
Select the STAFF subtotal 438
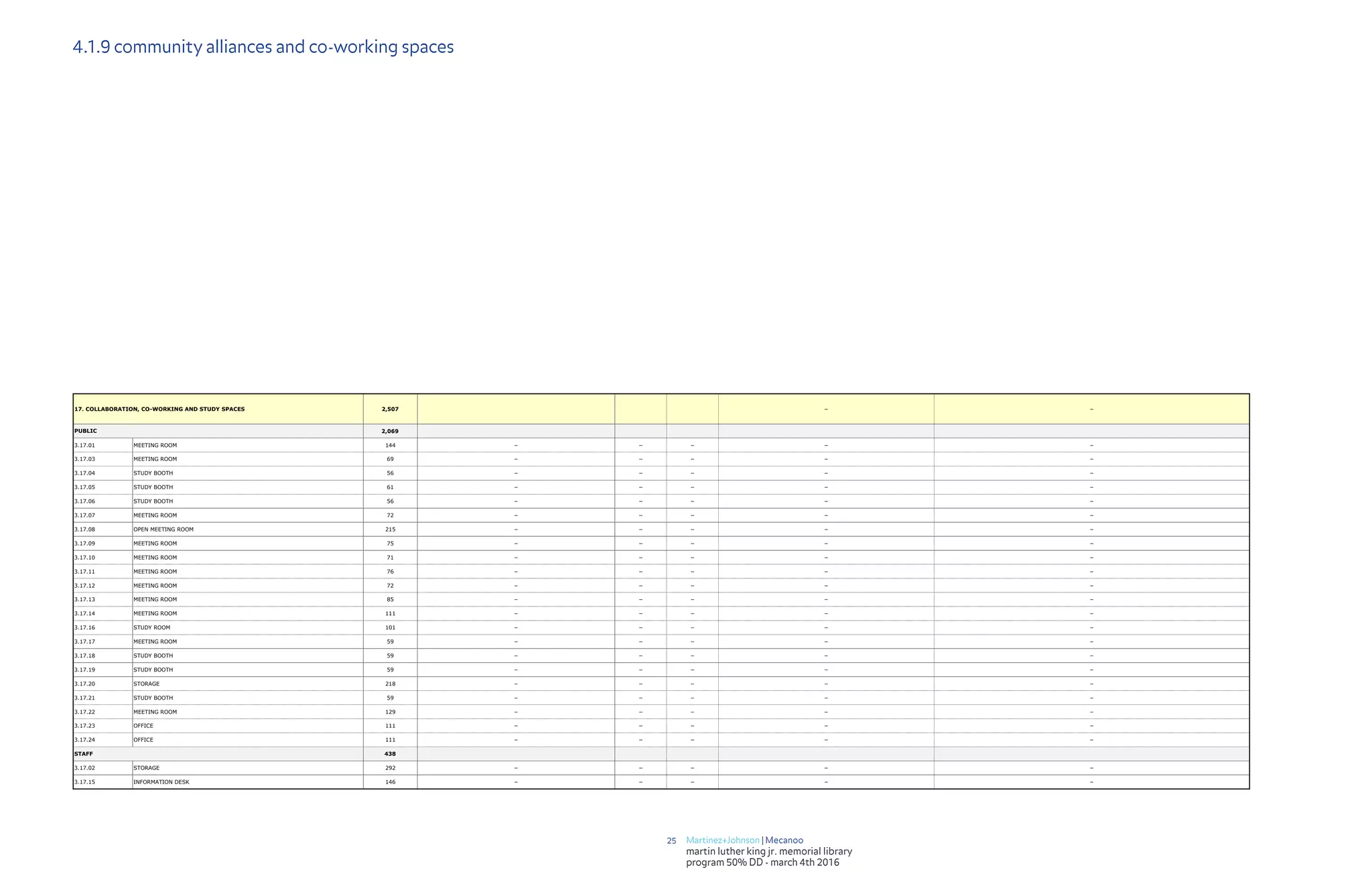point(390,754)
